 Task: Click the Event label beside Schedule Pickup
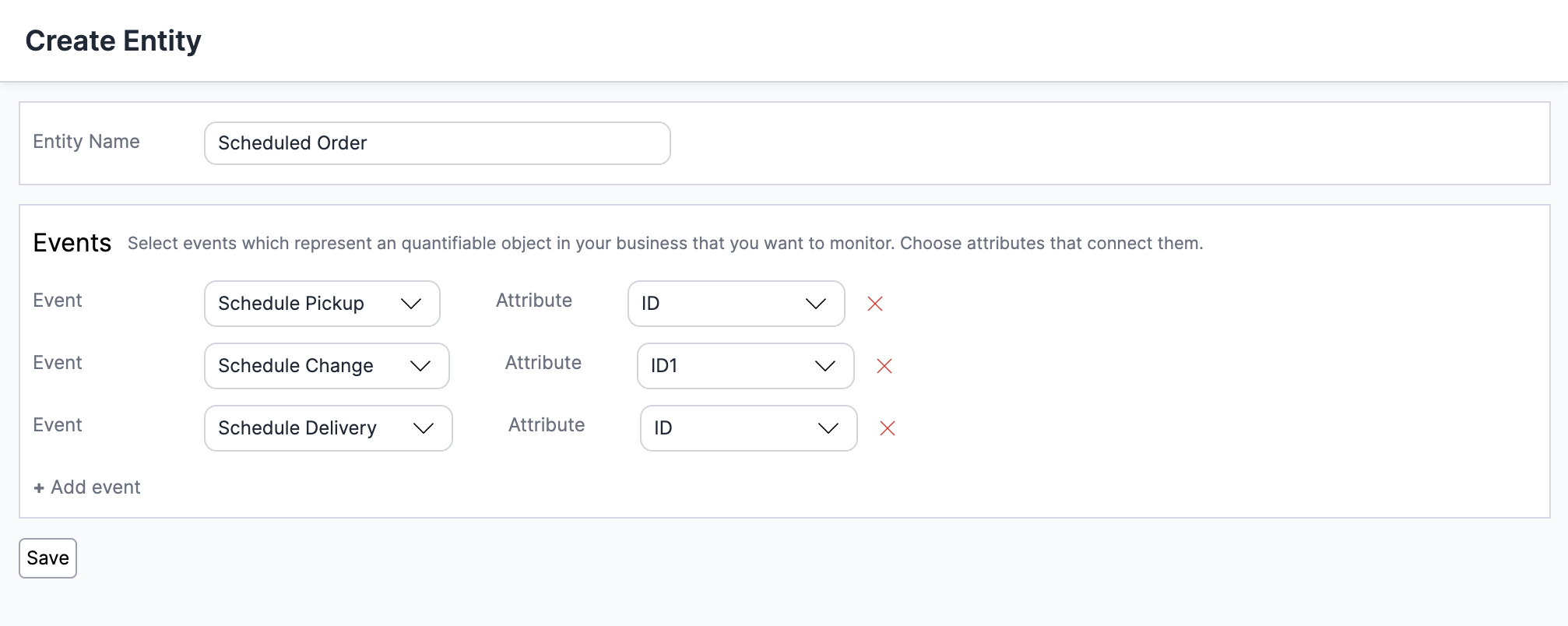(58, 301)
